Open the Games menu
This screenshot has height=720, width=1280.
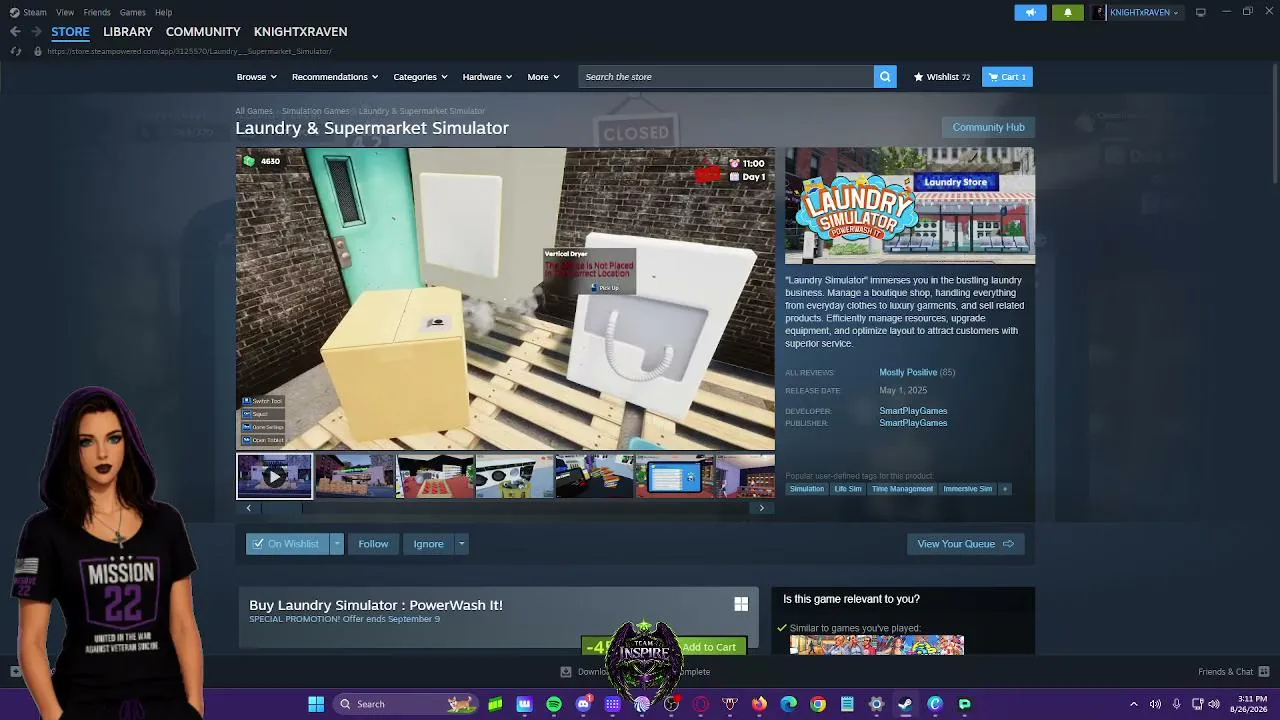132,12
